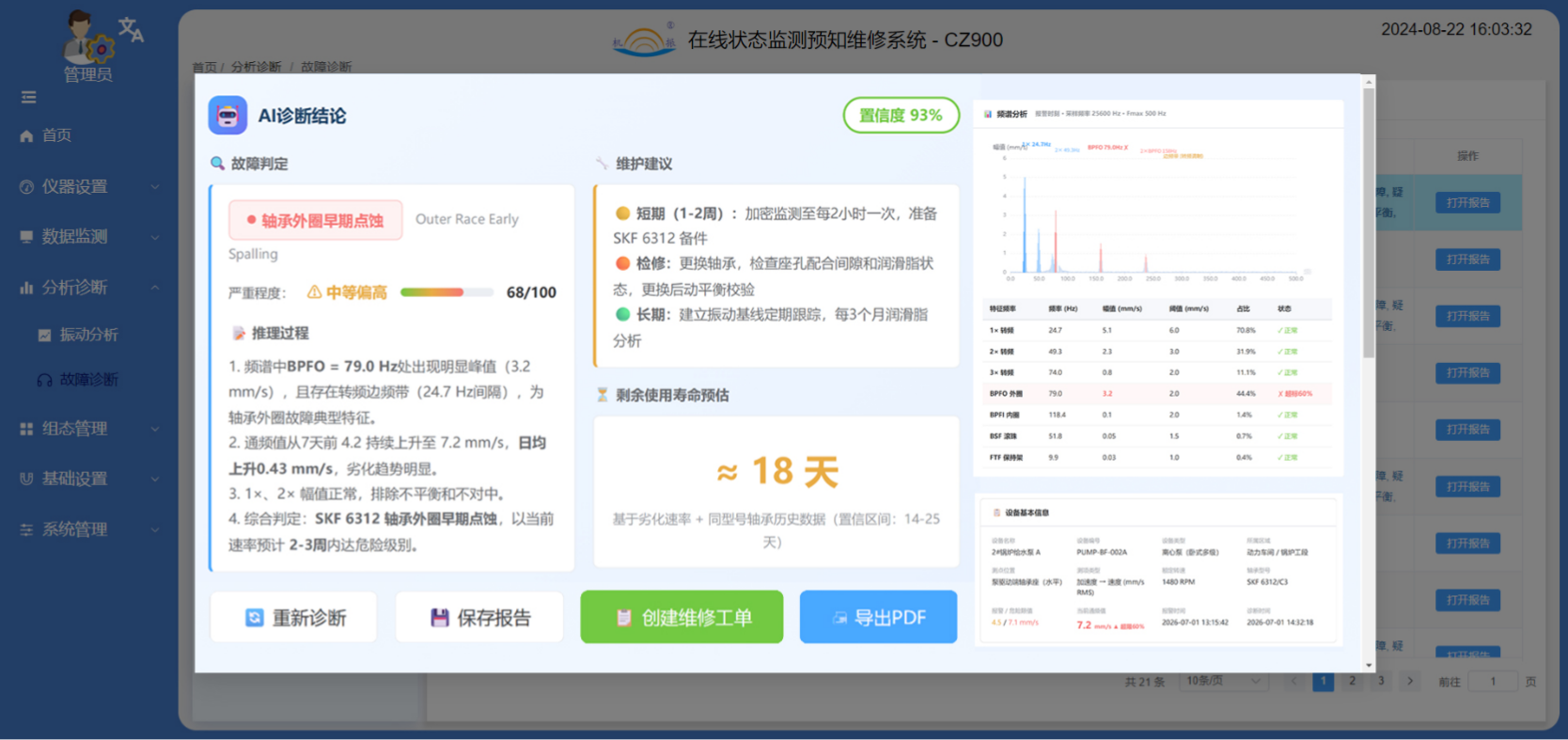The width and height of the screenshot is (1568, 740).
Task: Select page 1 in pagination
Action: coord(1323,681)
